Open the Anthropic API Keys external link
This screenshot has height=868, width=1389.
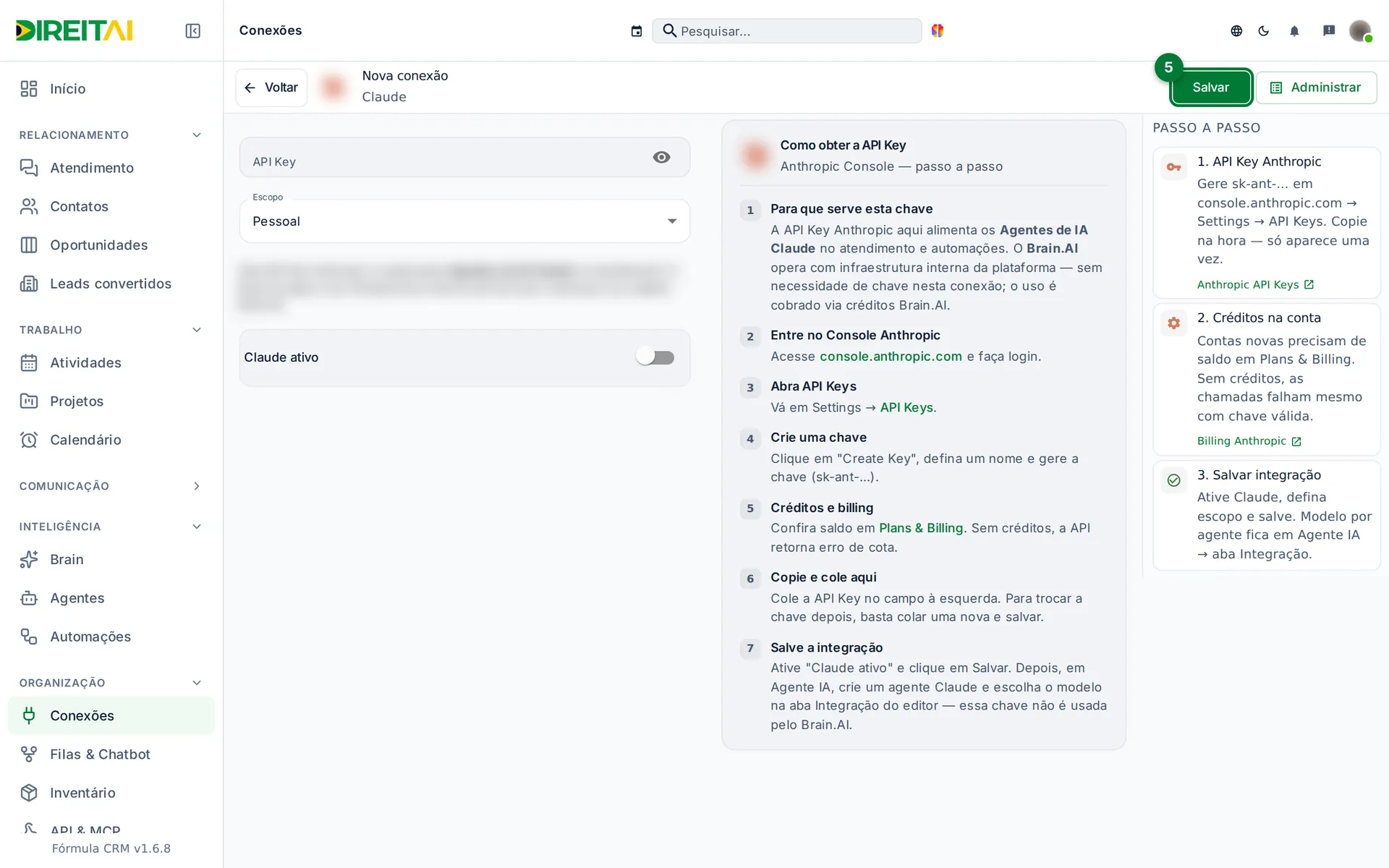tap(1255, 285)
